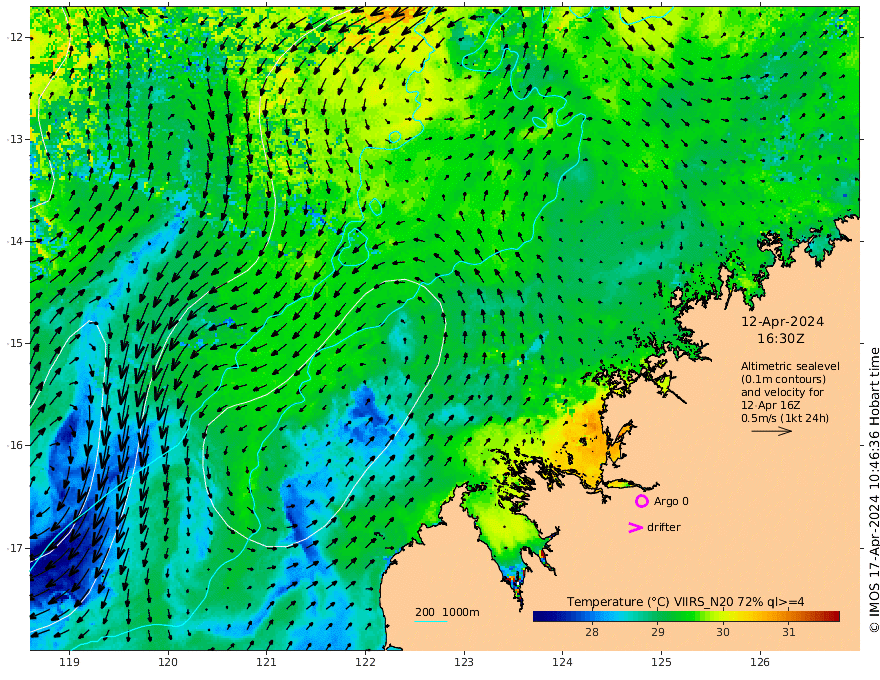Click the magenta Argo circle legend marker
This screenshot has height=680, width=880.
coord(641,501)
